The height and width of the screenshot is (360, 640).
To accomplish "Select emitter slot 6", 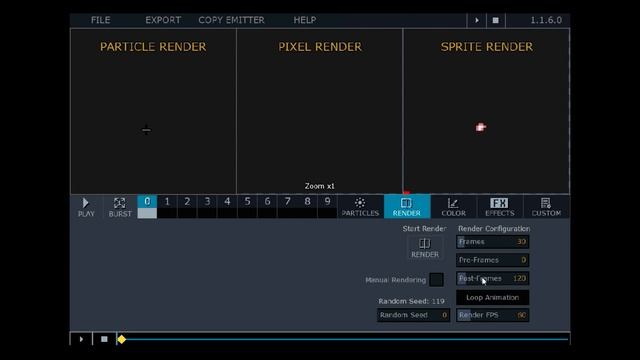I will tap(267, 207).
